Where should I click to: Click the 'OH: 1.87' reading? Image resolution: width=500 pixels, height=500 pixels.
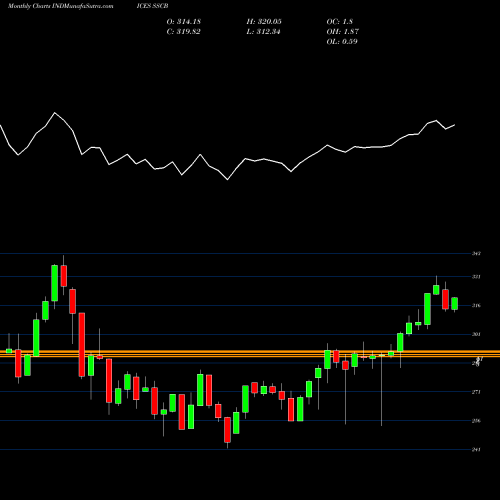[x=343, y=32]
